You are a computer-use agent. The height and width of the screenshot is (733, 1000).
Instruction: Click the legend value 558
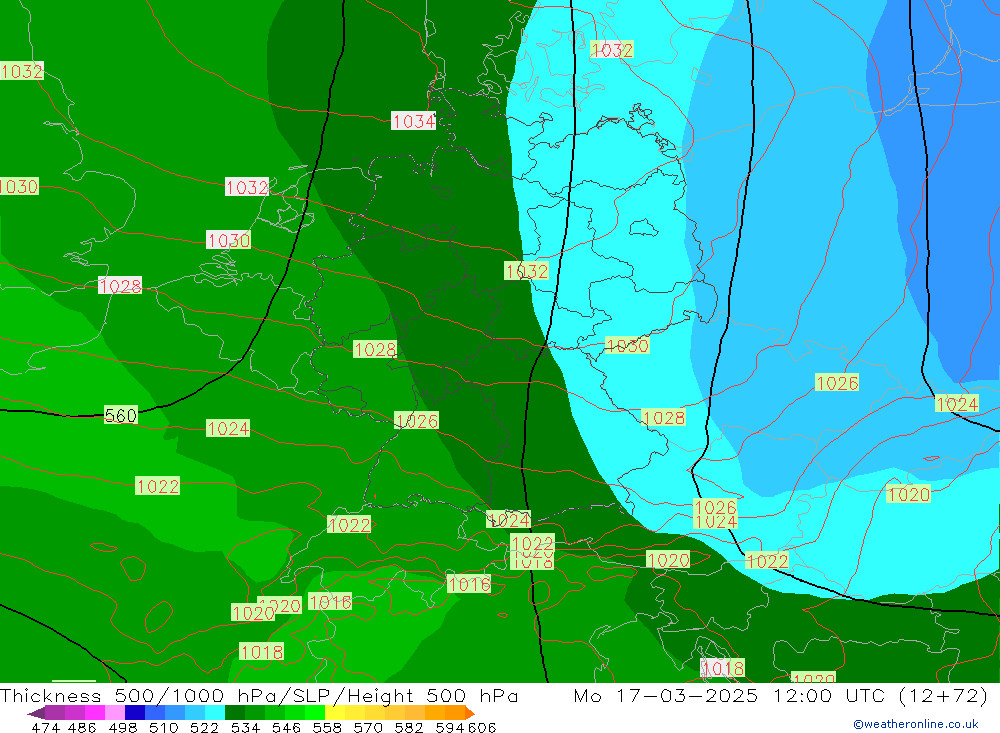(327, 727)
